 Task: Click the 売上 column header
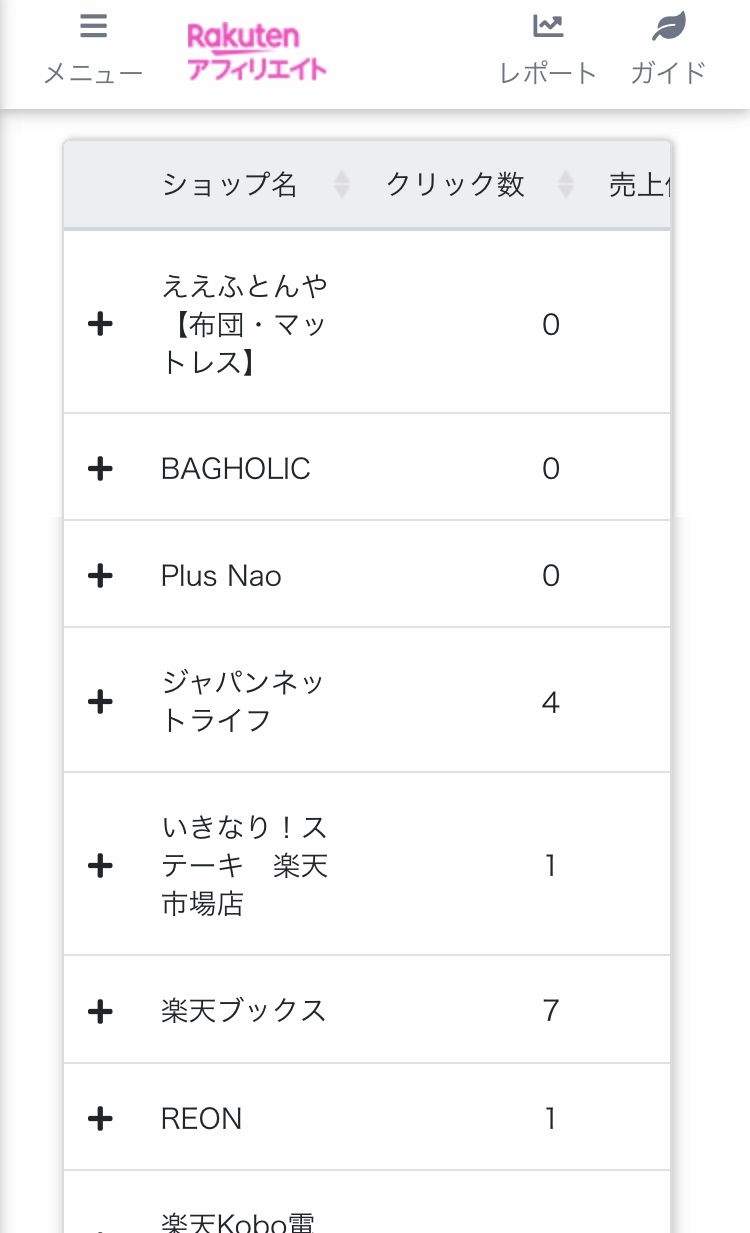point(638,184)
